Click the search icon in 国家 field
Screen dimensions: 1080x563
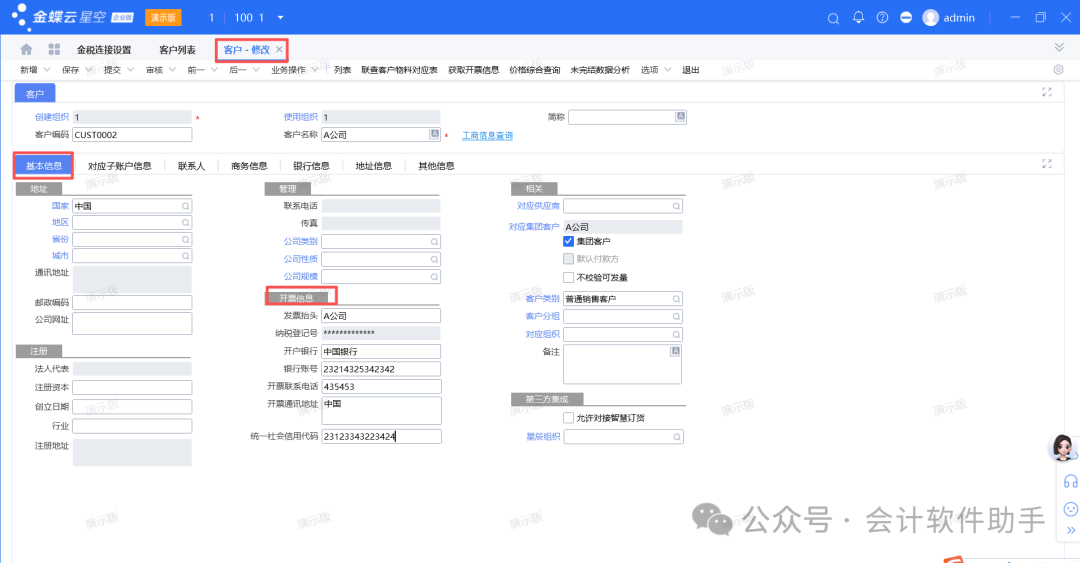185,206
